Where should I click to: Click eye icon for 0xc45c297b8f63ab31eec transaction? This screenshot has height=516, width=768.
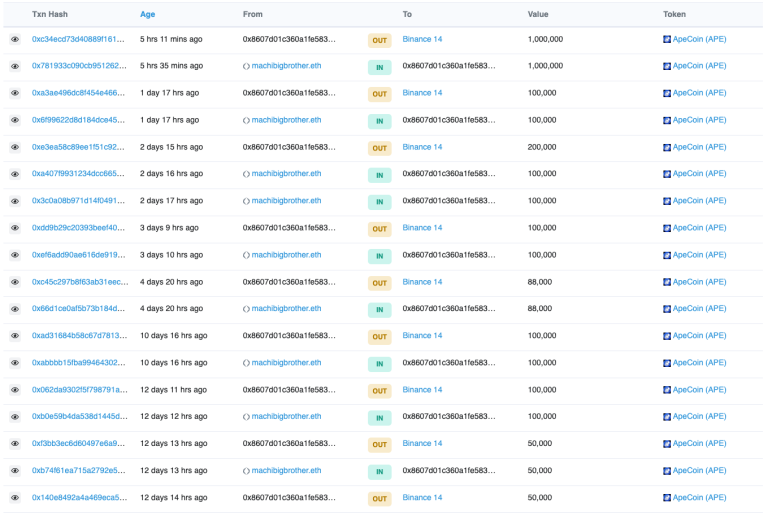click(15, 282)
